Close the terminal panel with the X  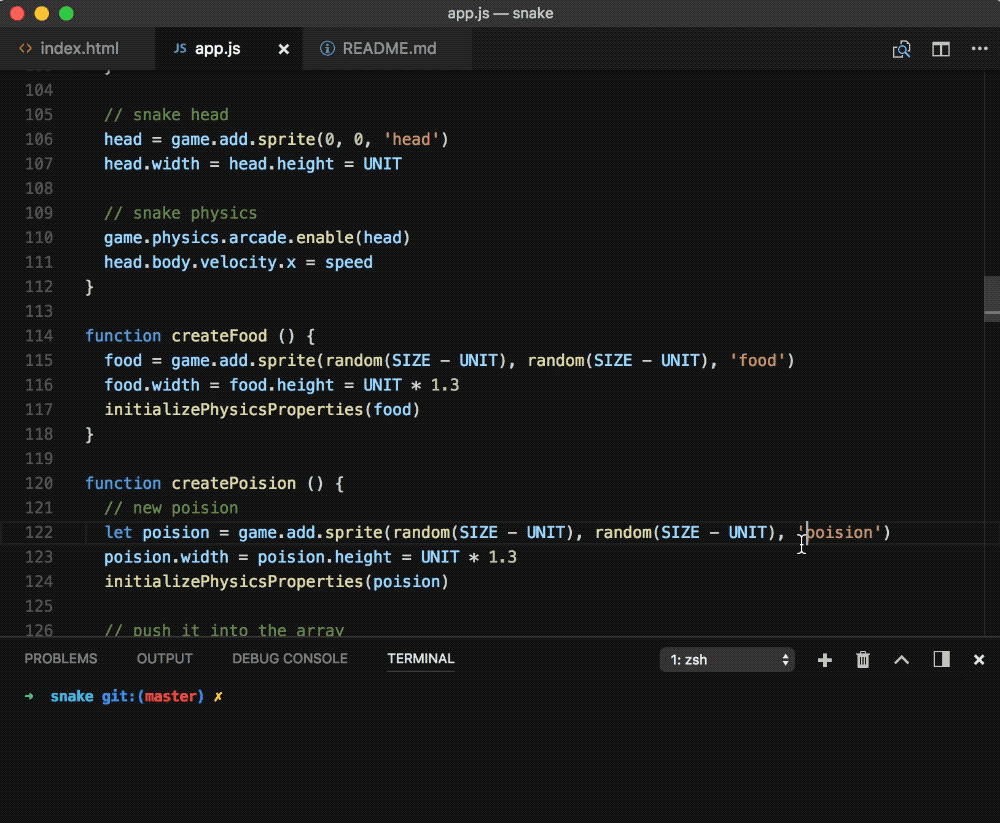click(x=979, y=660)
